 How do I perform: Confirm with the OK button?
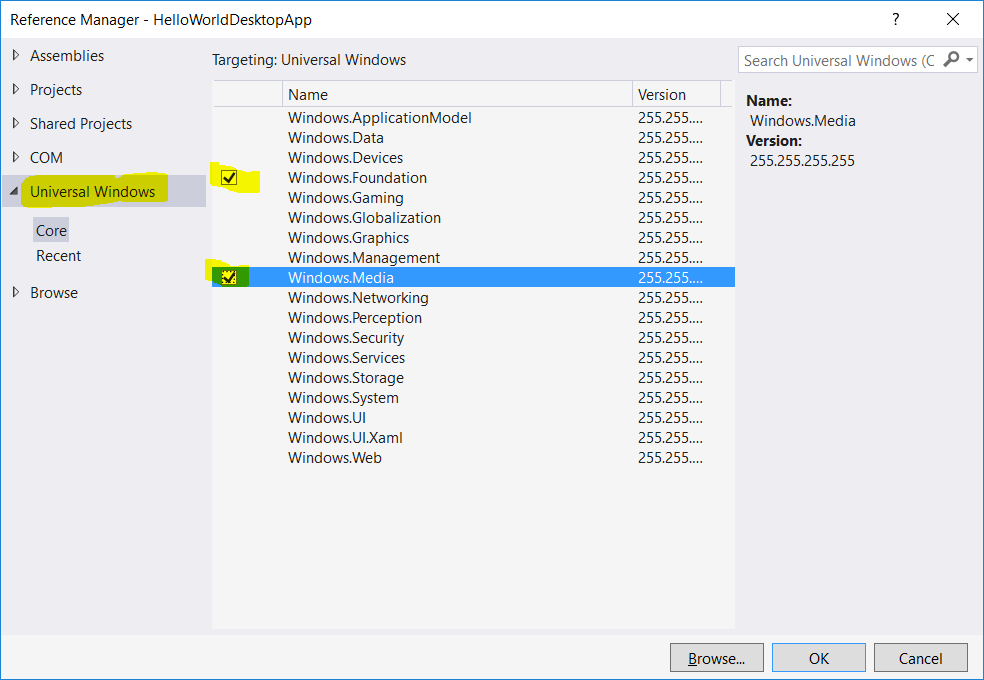click(819, 658)
